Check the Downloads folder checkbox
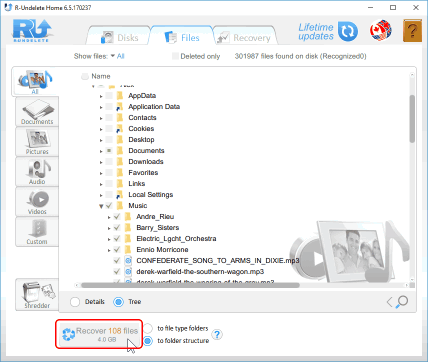 click(x=109, y=162)
